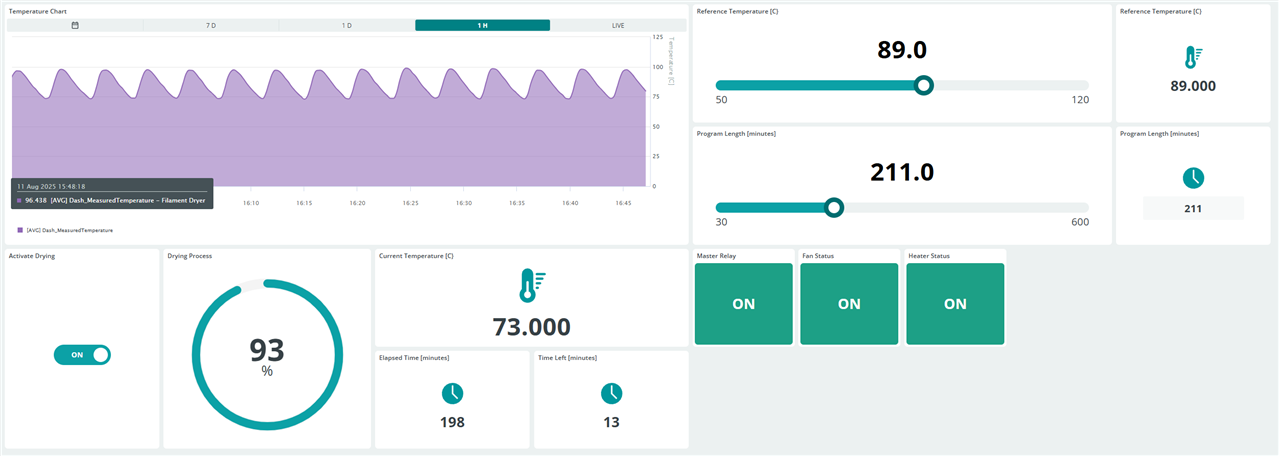The height and width of the screenshot is (456, 1279).
Task: Toggle the Master Relay ON tile
Action: point(744,304)
